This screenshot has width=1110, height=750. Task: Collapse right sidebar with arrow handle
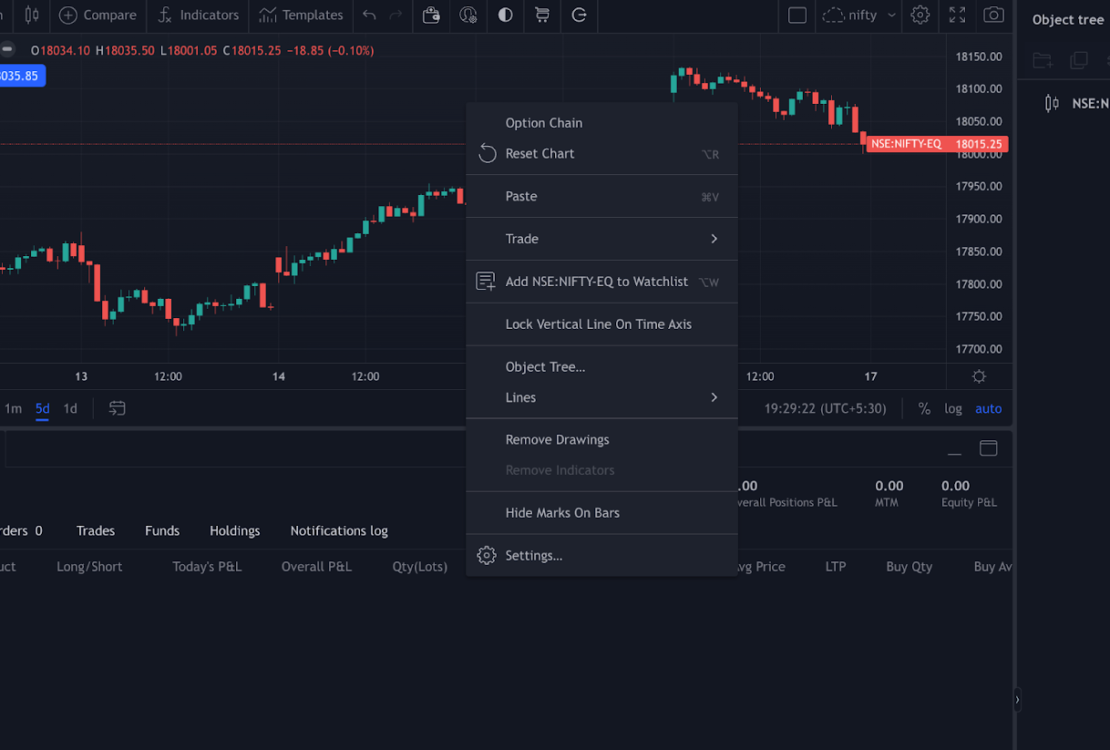coord(1017,700)
